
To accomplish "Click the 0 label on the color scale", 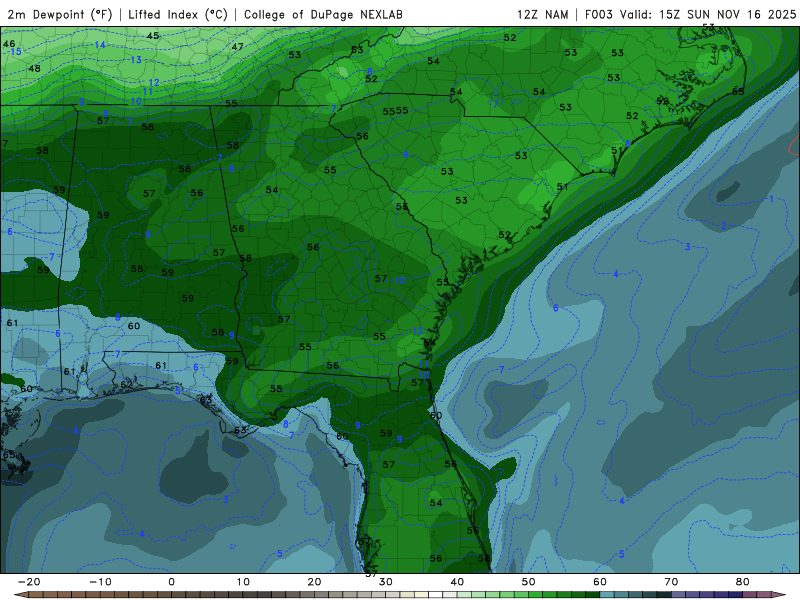I will (x=171, y=582).
